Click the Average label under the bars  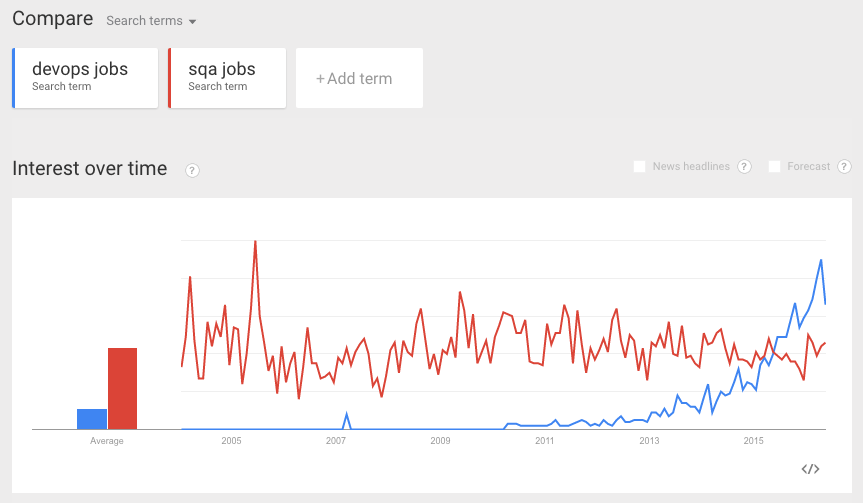coord(107,441)
